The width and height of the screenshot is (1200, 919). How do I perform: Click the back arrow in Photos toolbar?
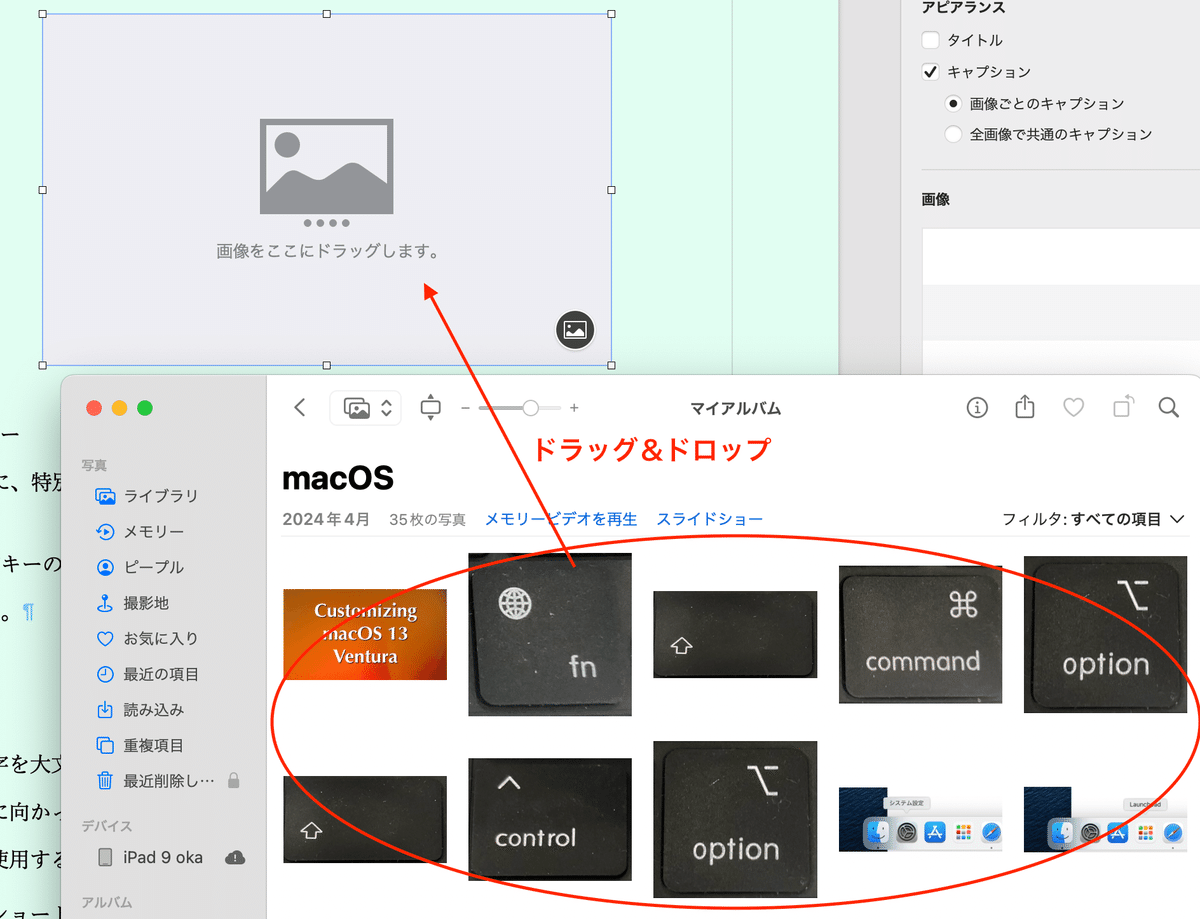[x=300, y=407]
